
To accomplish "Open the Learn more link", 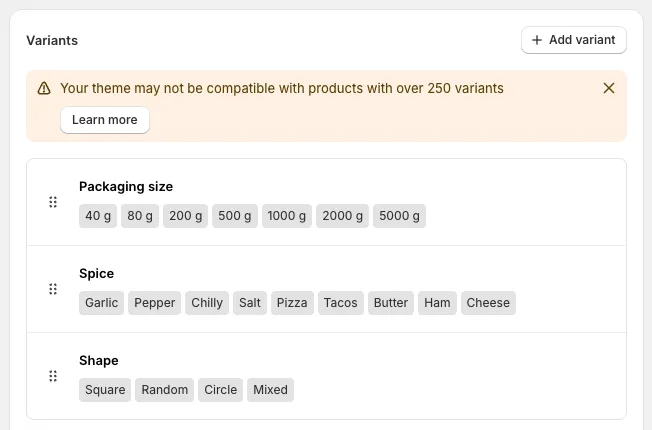I will [105, 120].
